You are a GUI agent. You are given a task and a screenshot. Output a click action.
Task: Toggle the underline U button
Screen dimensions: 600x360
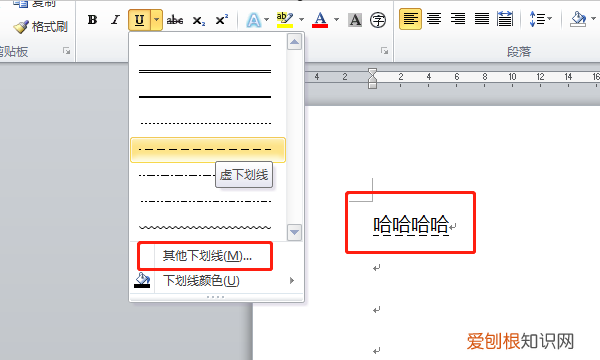[140, 20]
